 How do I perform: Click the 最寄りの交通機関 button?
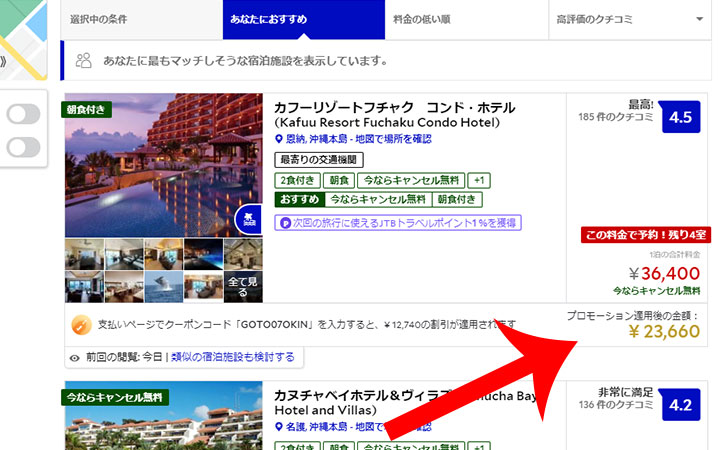(319, 160)
